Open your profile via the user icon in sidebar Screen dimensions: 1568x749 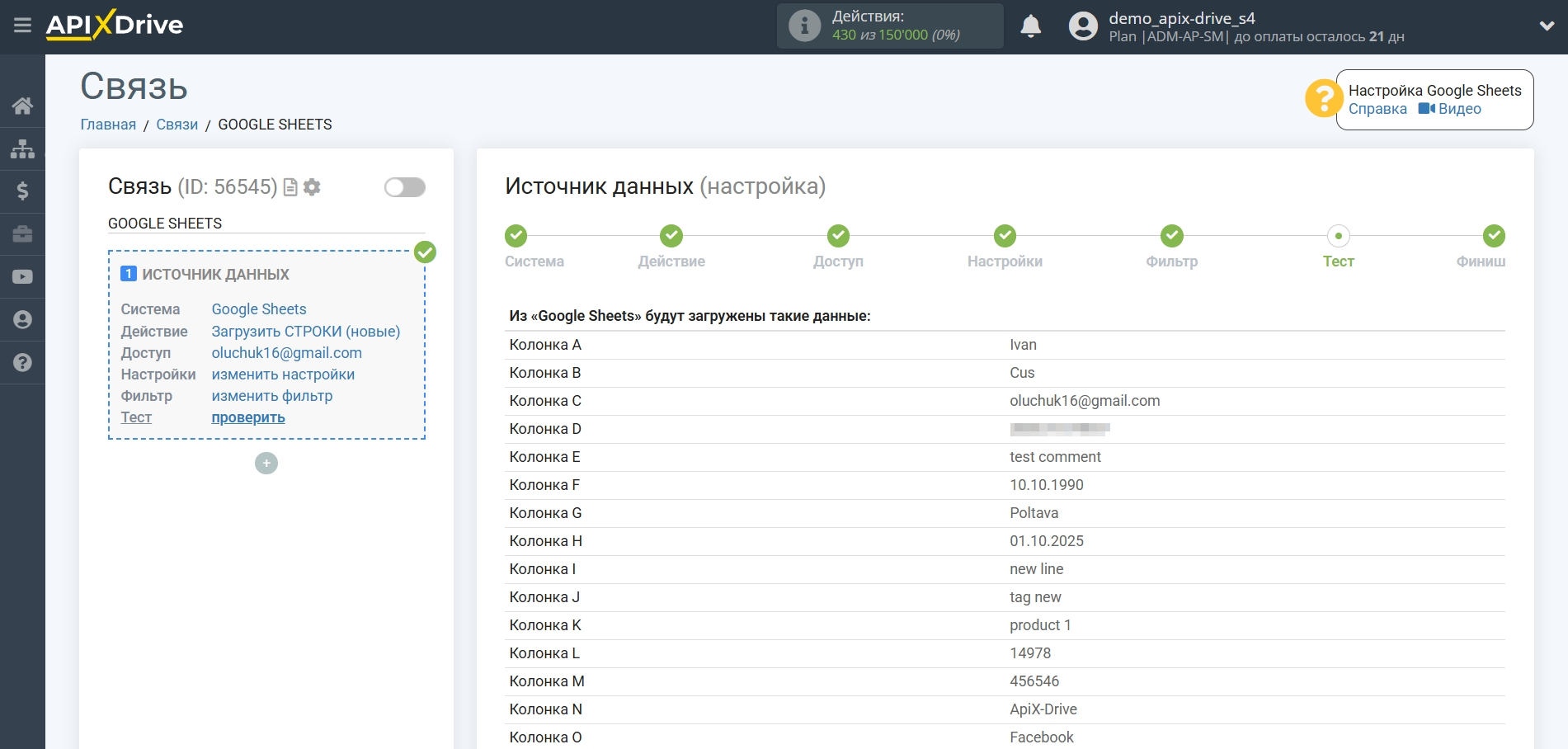[22, 319]
